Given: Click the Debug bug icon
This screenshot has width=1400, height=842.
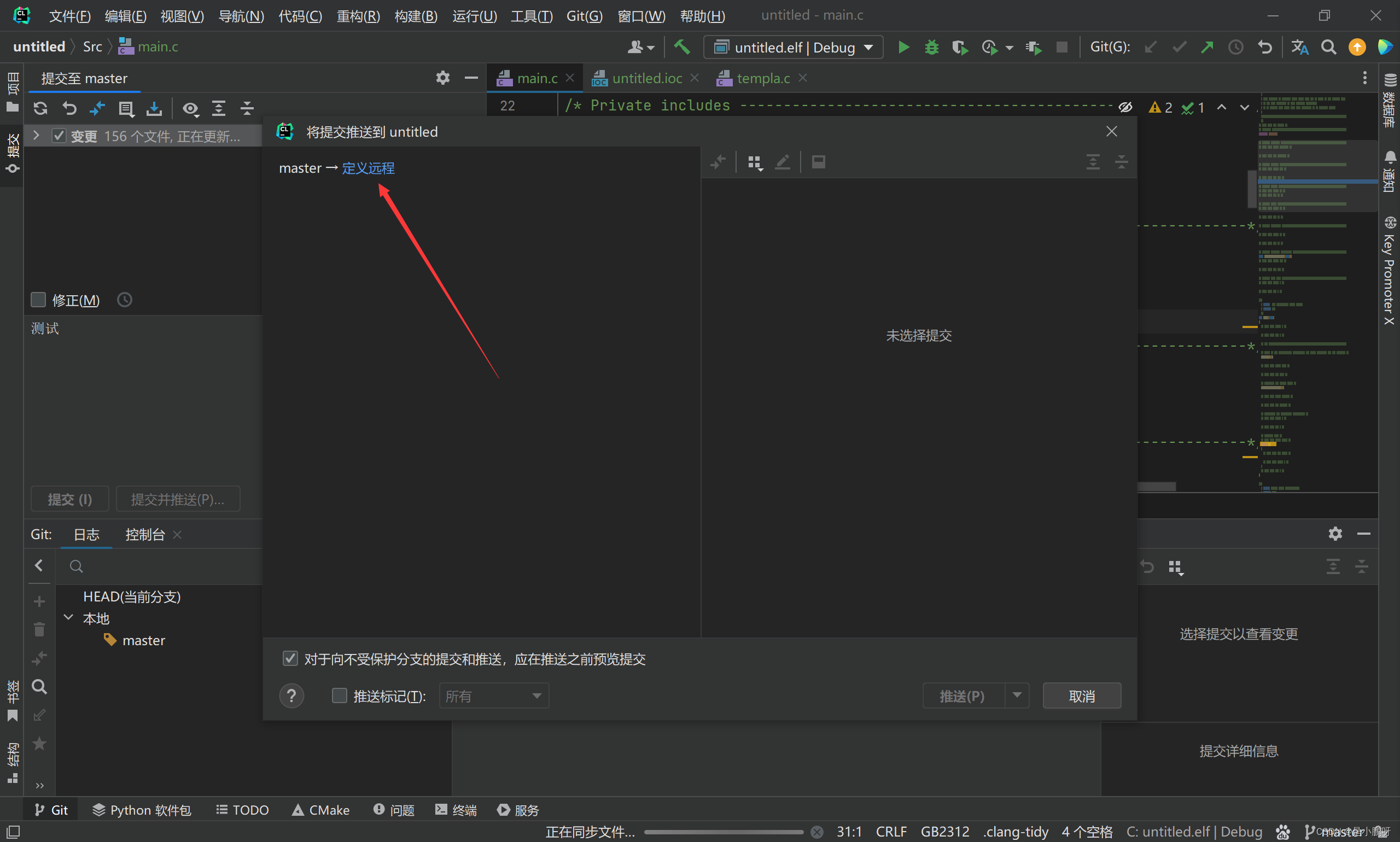Looking at the screenshot, I should (x=931, y=47).
